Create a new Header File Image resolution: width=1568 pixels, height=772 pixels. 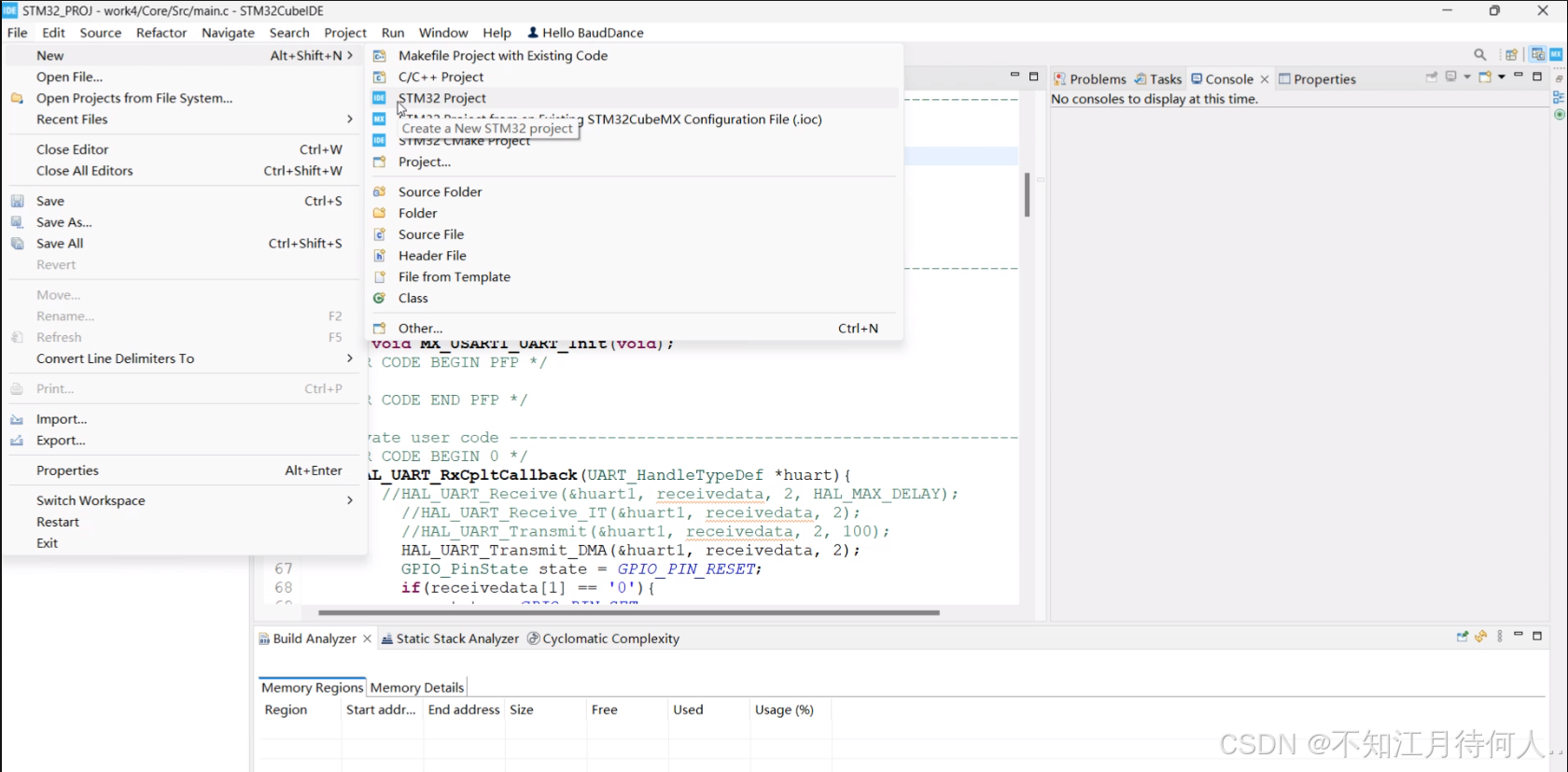[633, 256]
